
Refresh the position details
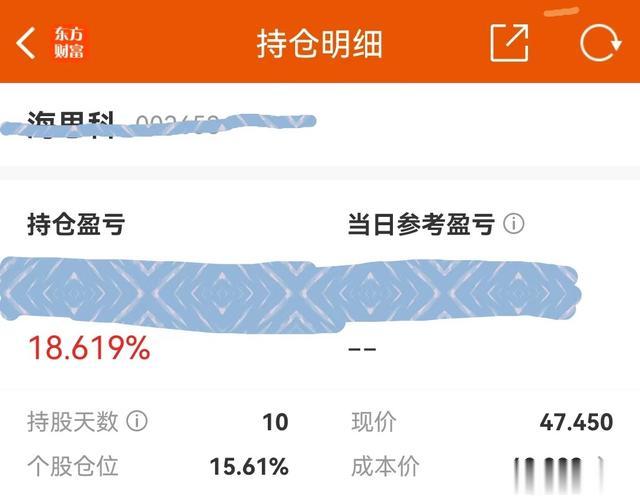(600, 43)
